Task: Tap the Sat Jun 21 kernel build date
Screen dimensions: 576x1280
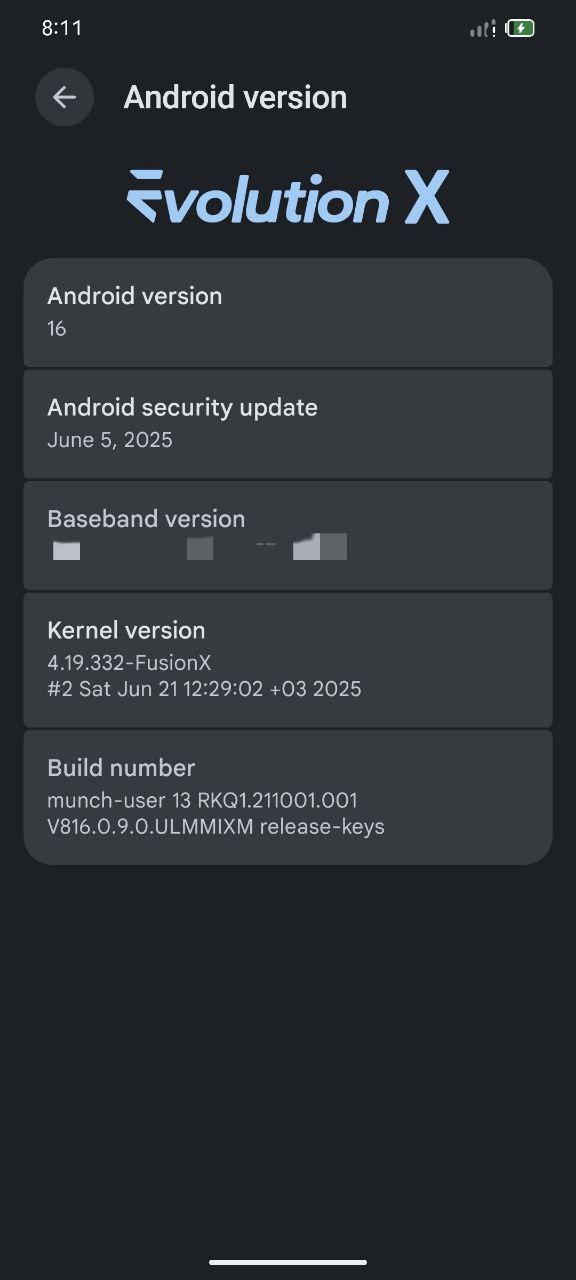Action: 204,689
